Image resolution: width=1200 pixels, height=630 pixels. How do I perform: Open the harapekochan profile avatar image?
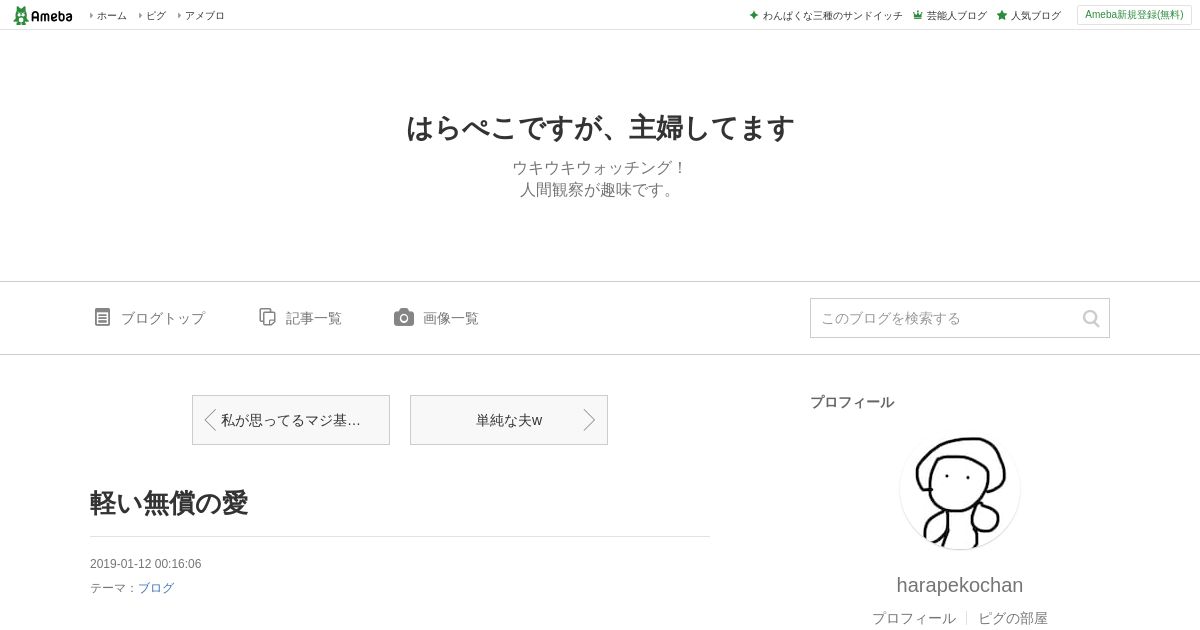[960, 489]
